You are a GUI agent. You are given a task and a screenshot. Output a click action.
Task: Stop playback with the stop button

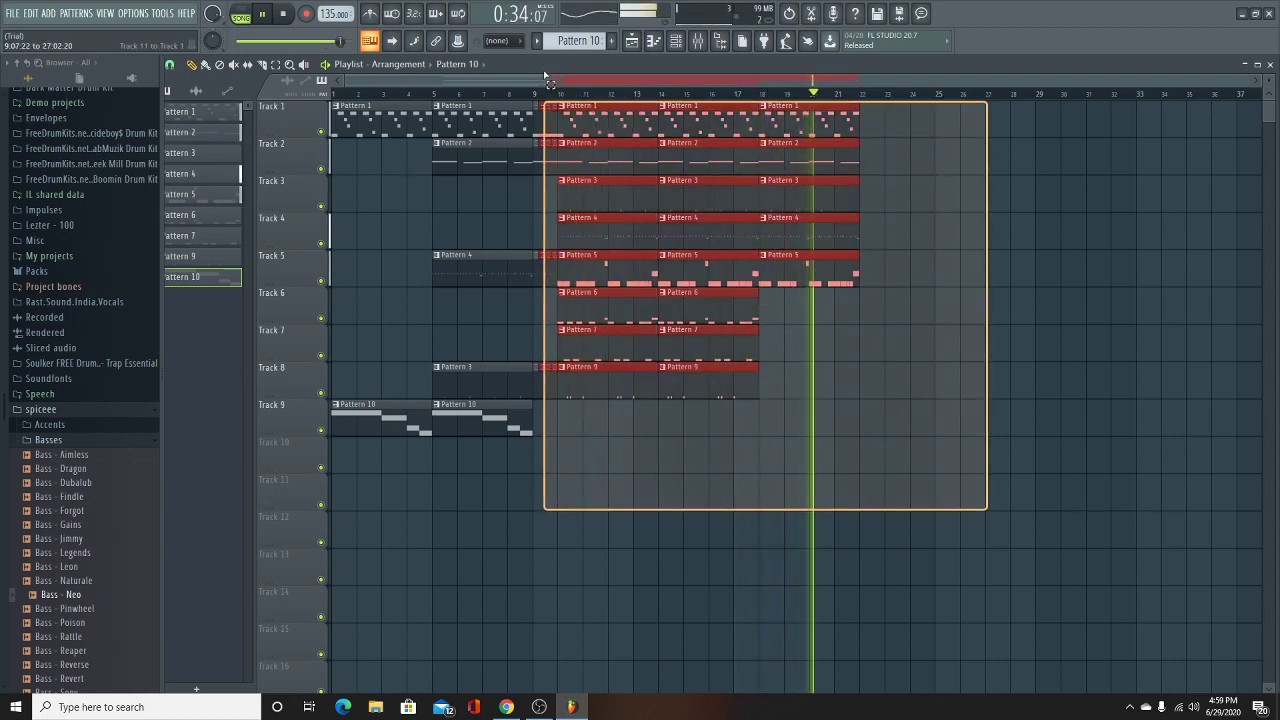coord(284,14)
